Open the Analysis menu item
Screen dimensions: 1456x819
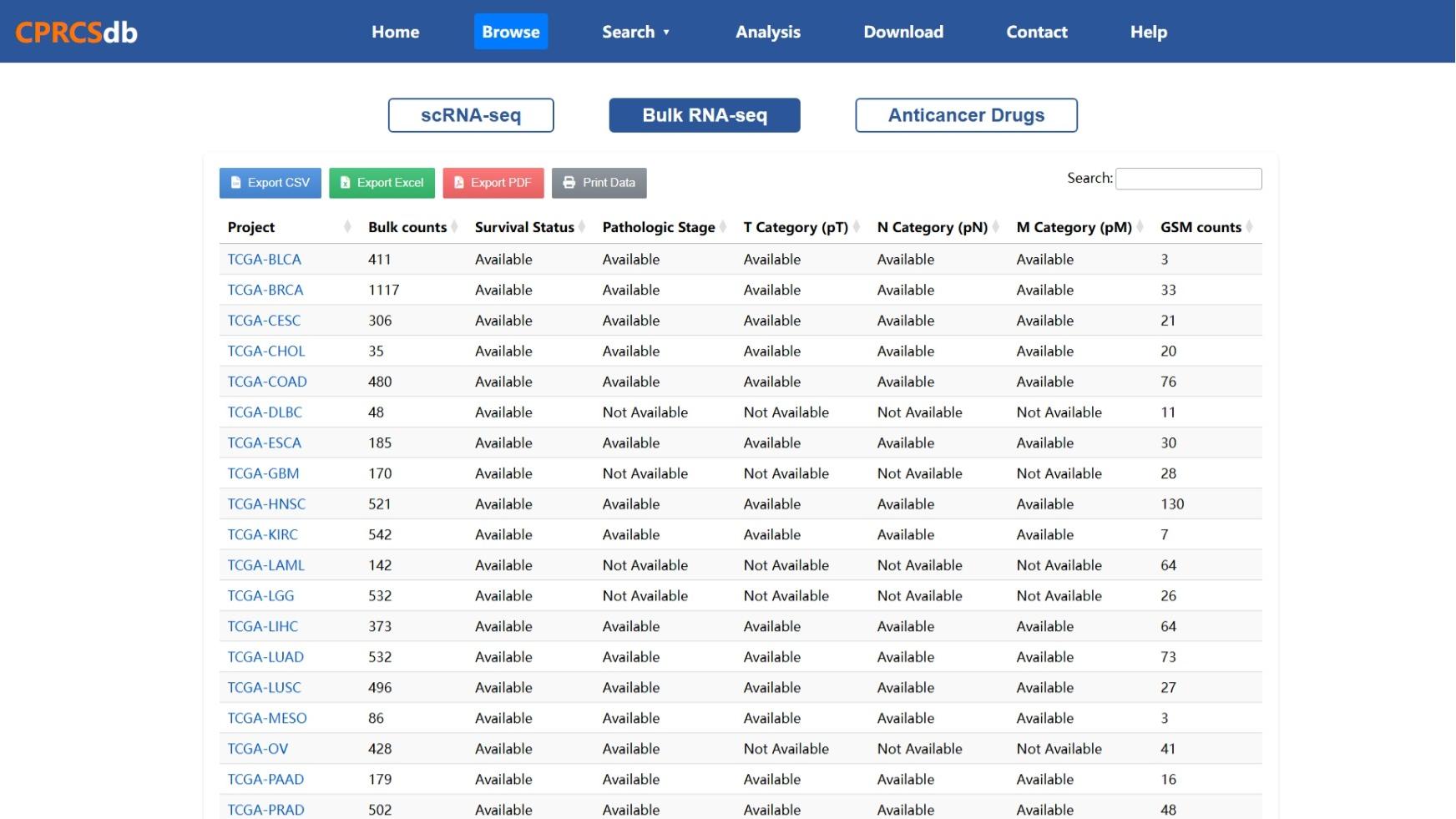tap(767, 32)
